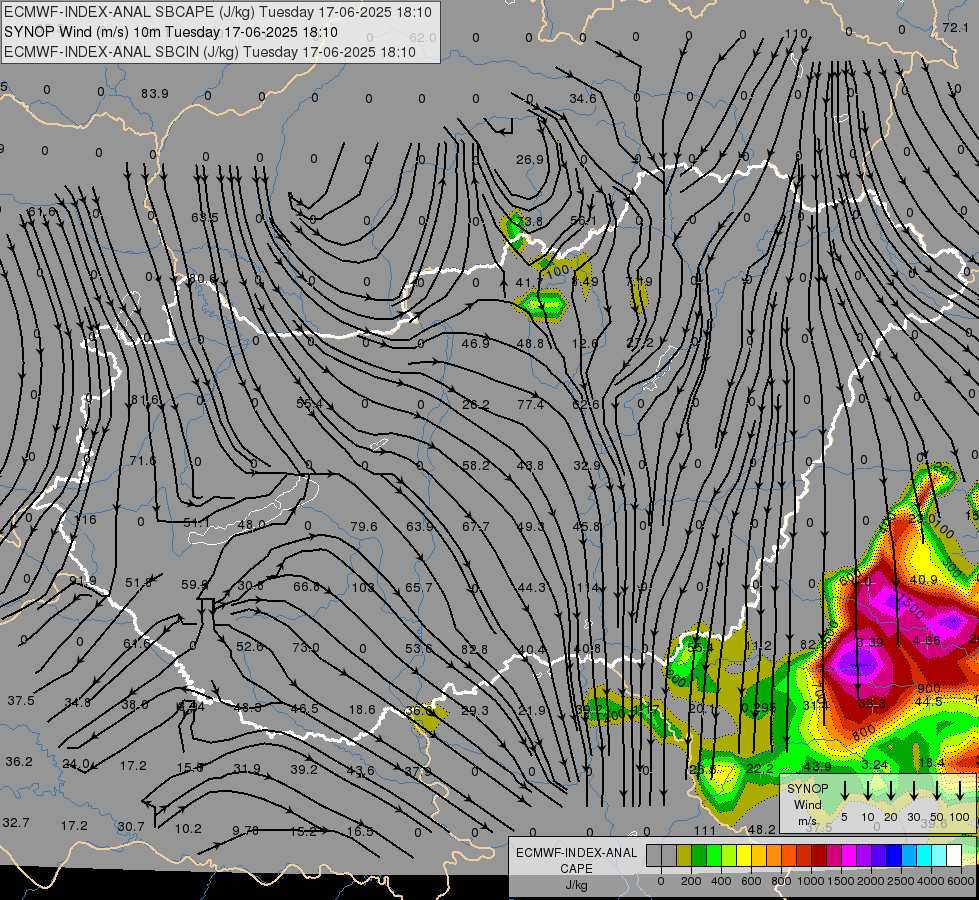Pick the olive swatch in CAPE legend
This screenshot has width=979, height=900.
click(684, 856)
